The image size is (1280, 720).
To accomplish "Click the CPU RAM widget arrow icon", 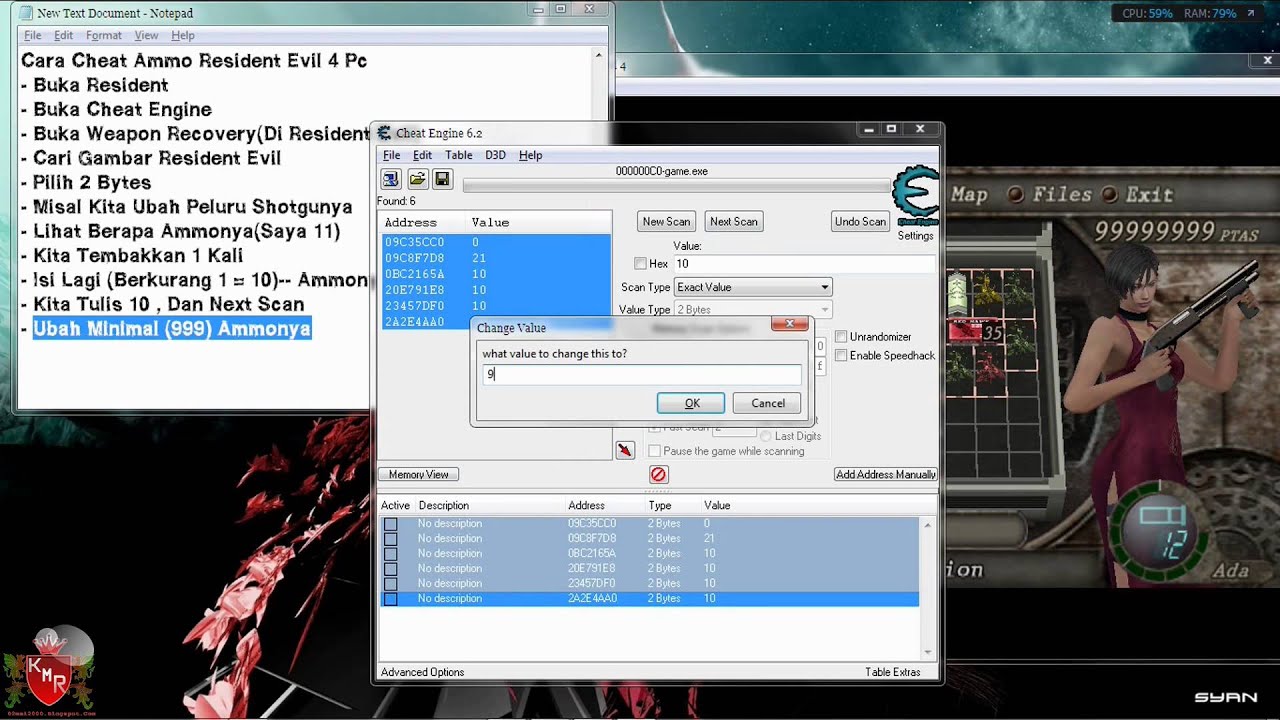I will point(1250,14).
